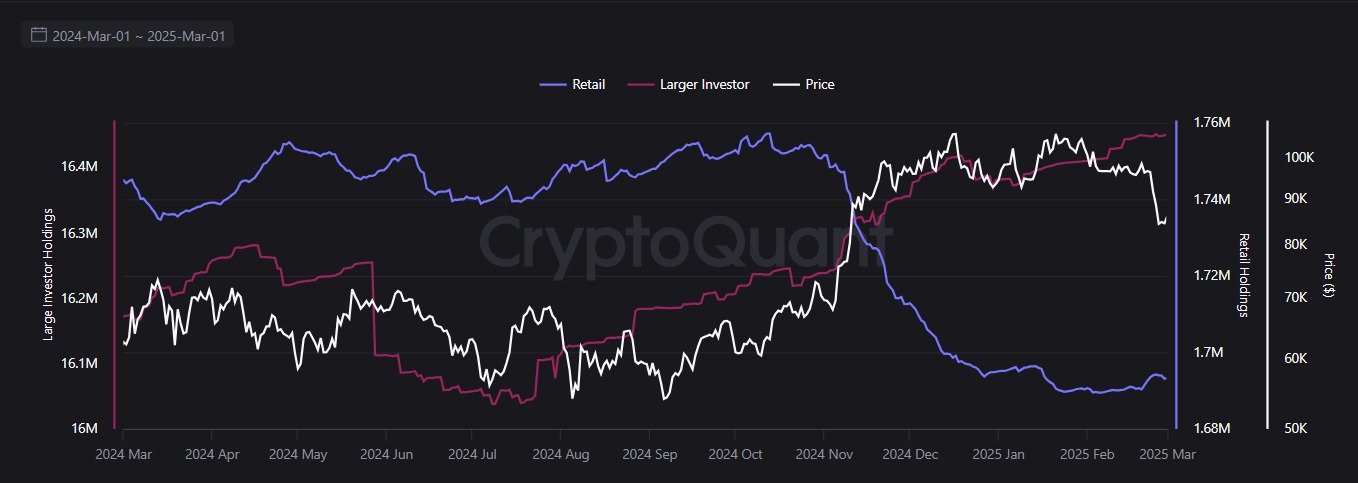Toggle the Retail series in legend
This screenshot has width=1358, height=483.
[x=588, y=84]
